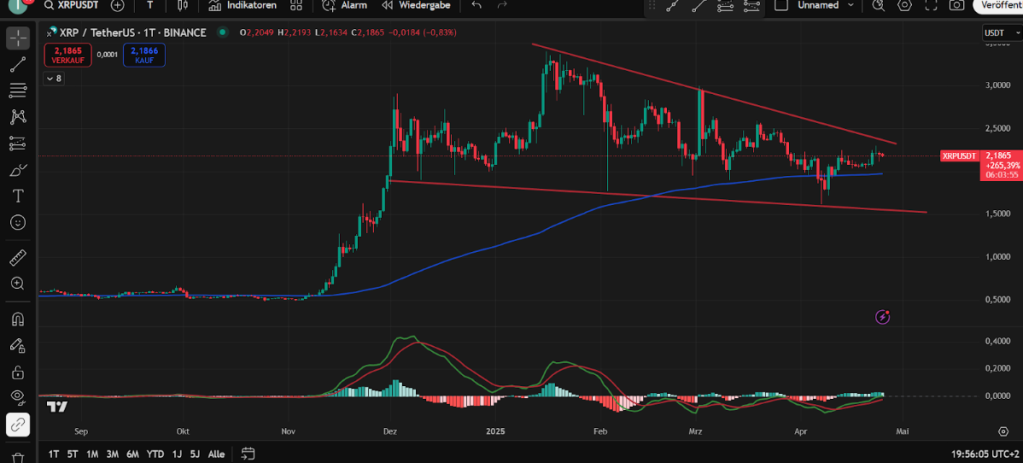1023x463 pixels.
Task: Open the Indikatoren menu
Action: coord(243,5)
